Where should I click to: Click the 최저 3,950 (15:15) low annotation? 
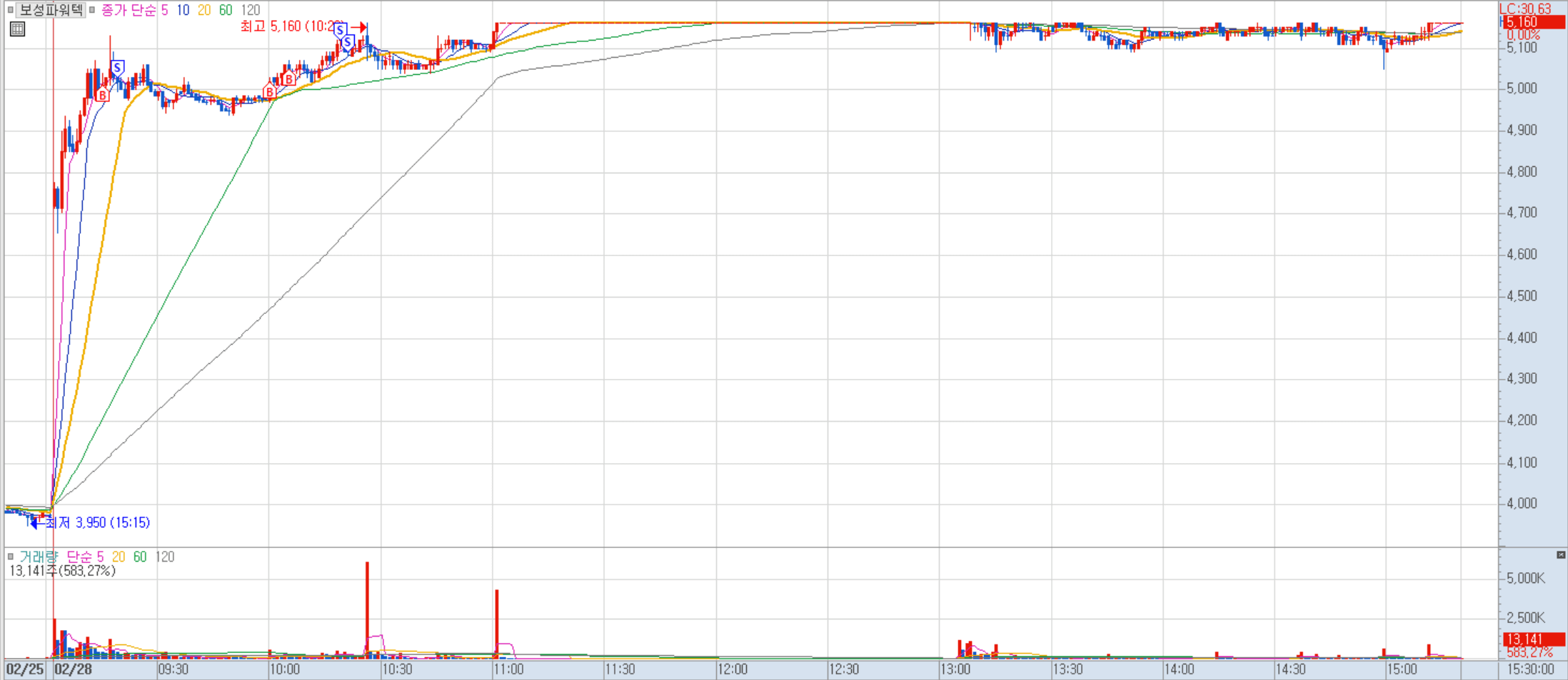tap(98, 523)
